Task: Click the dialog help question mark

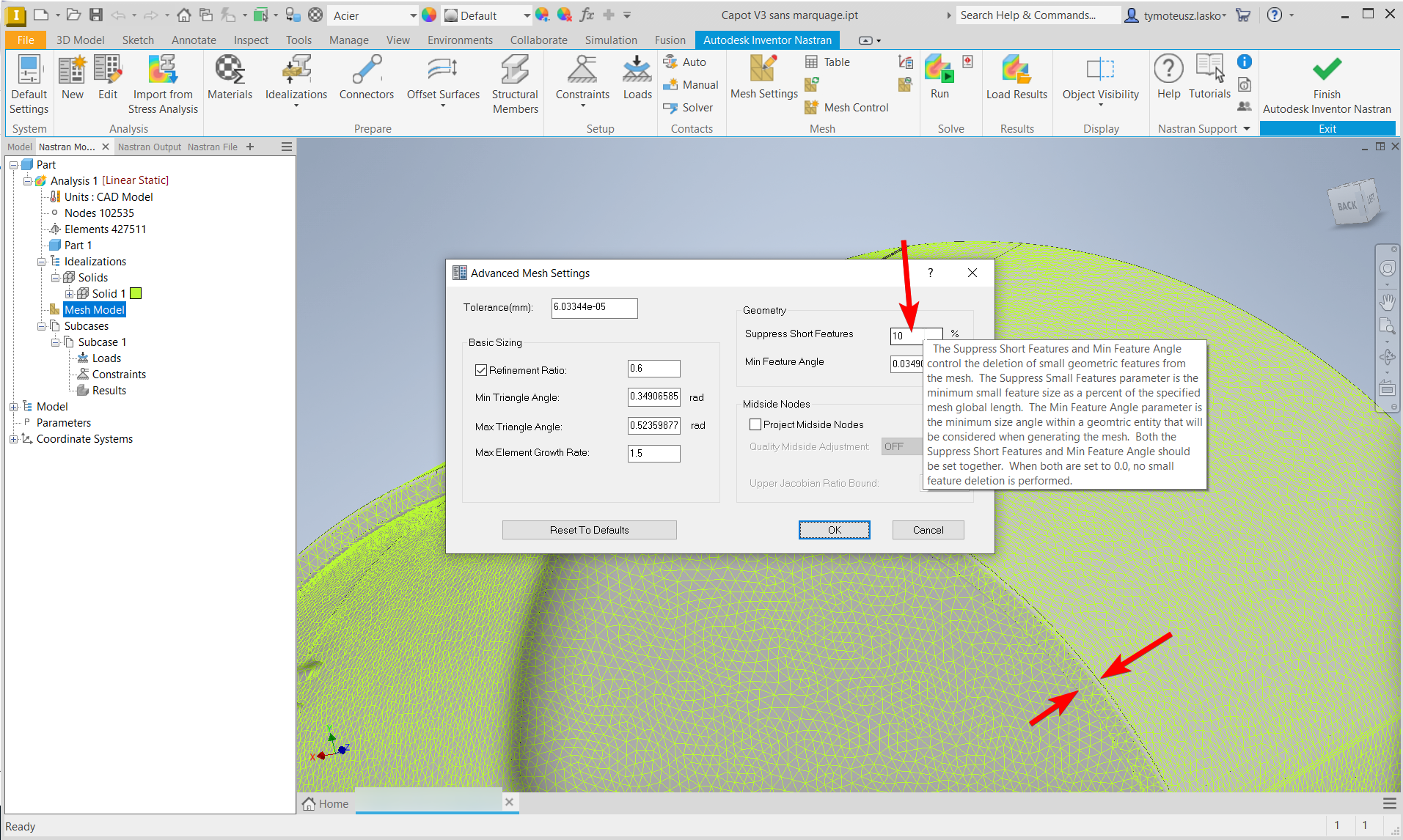Action: click(930, 273)
